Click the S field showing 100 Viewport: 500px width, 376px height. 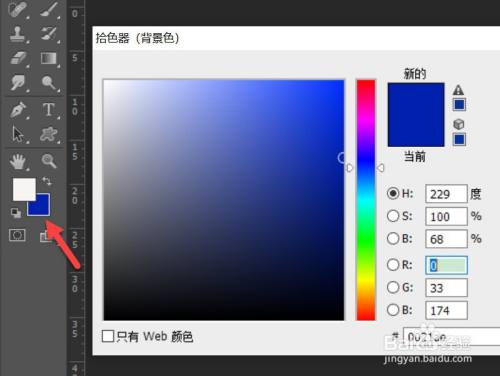coord(446,216)
